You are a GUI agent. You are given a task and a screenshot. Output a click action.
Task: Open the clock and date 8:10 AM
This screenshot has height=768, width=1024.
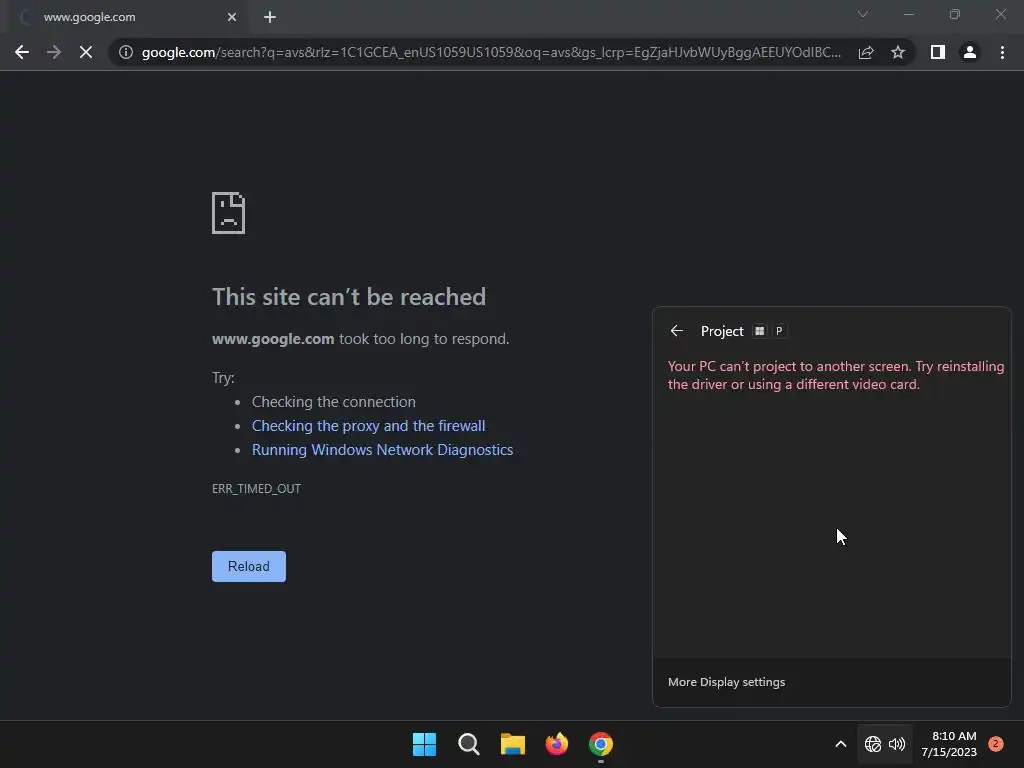point(949,744)
